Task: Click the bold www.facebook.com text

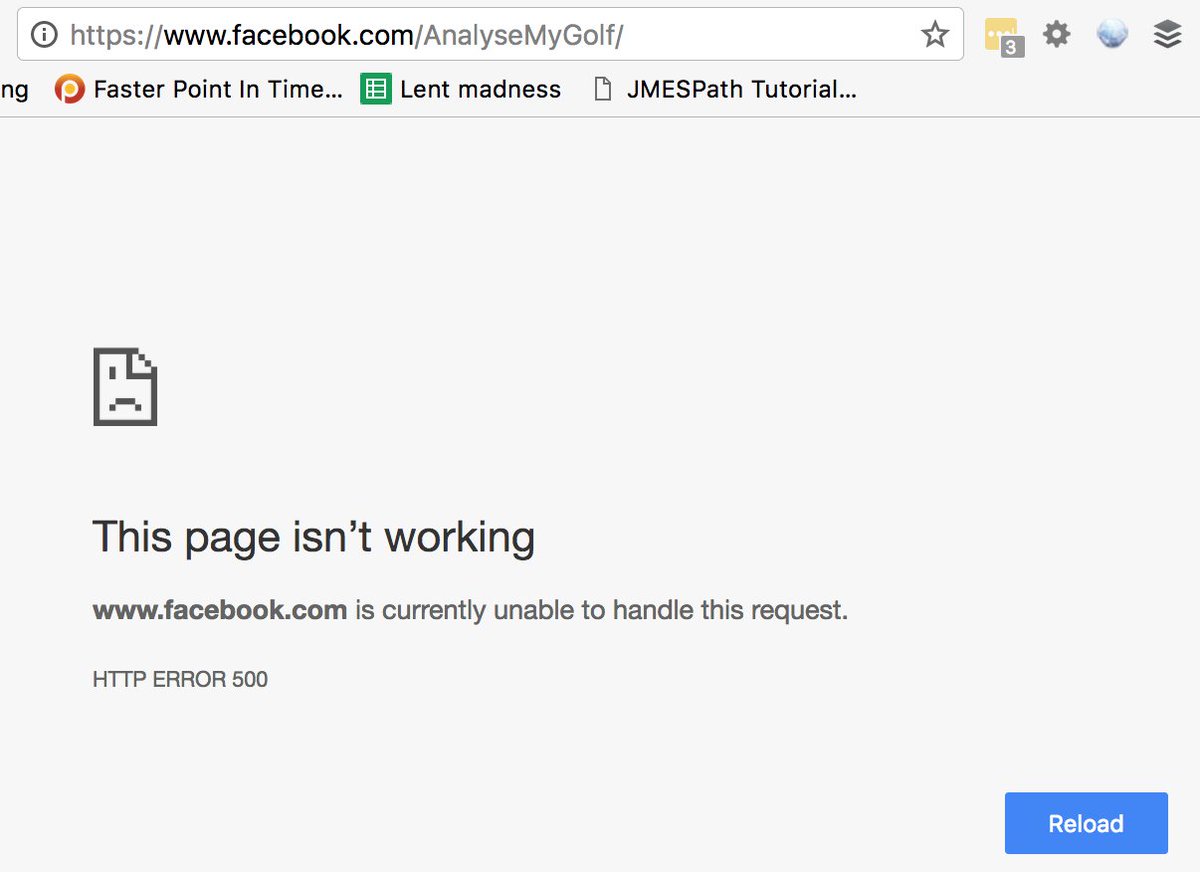Action: click(x=220, y=610)
